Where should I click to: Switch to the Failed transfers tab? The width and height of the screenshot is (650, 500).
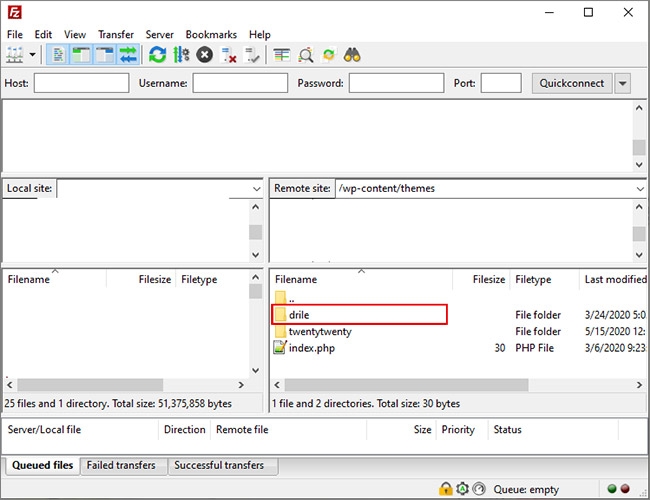[123, 466]
